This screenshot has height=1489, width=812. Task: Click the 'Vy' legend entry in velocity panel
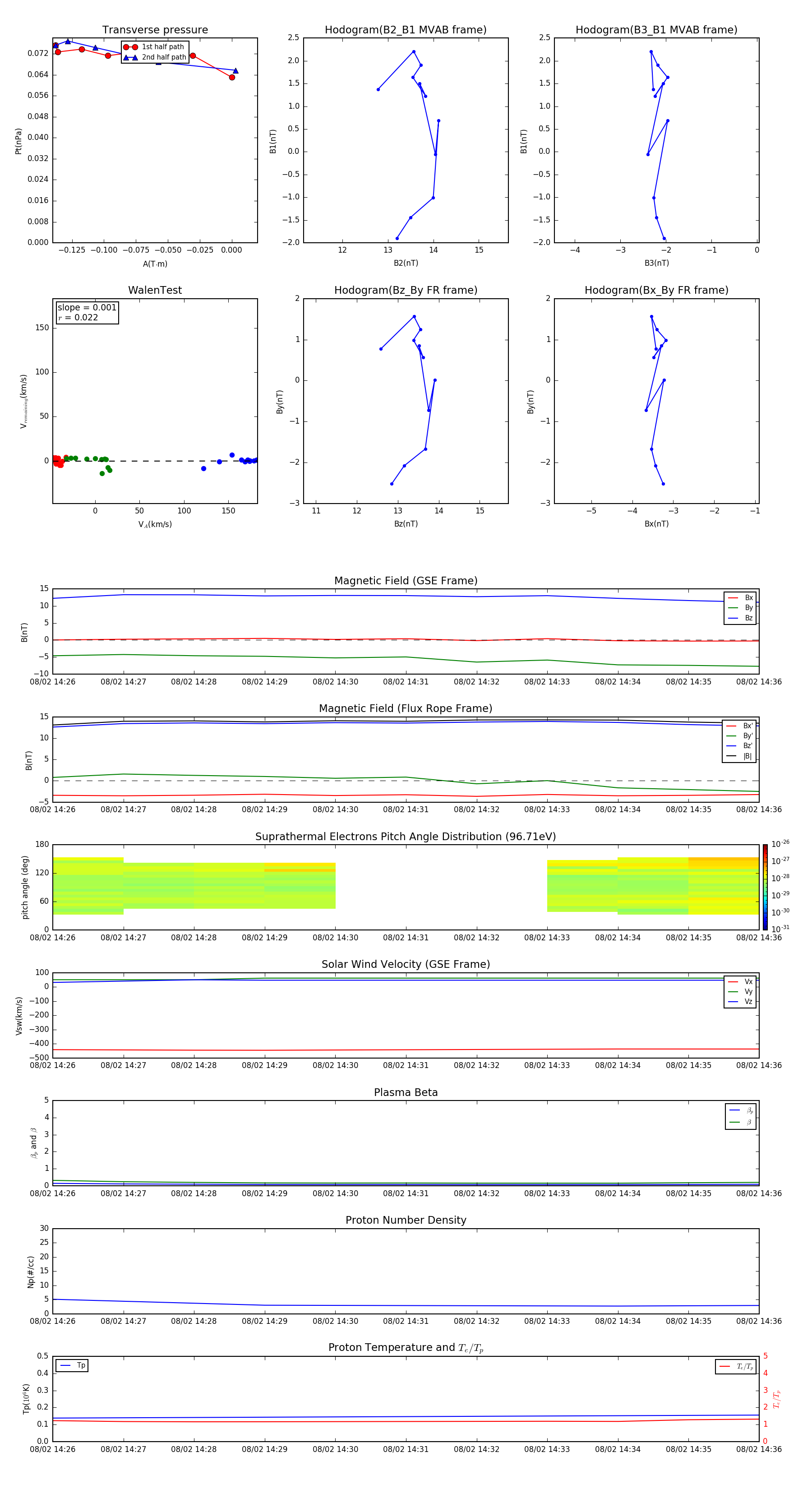pos(740,991)
